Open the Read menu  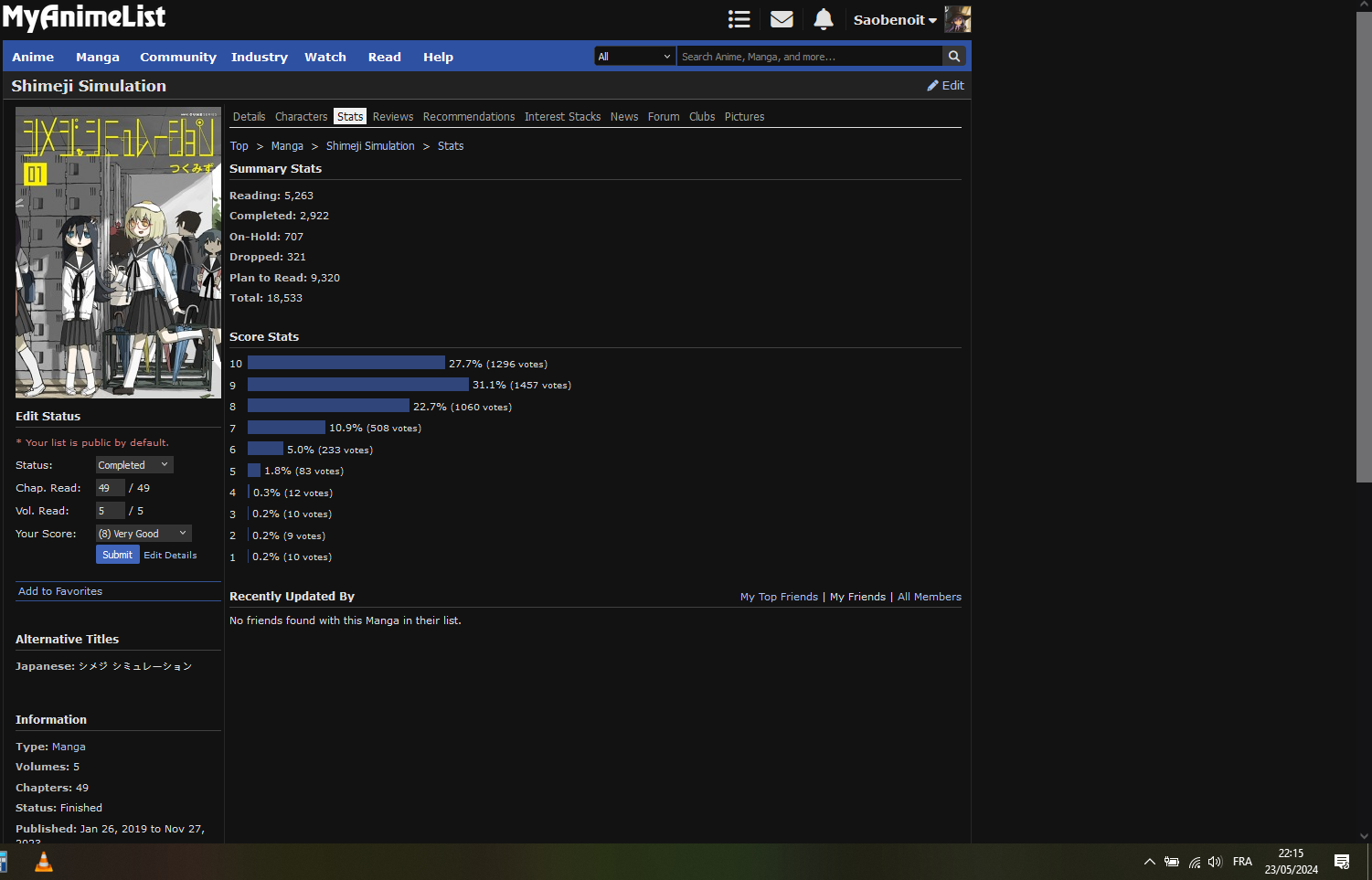385,57
